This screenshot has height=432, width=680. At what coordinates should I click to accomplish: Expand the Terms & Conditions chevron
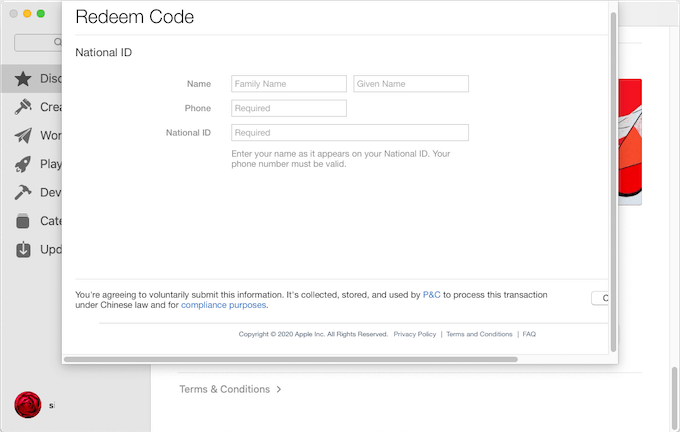click(279, 389)
